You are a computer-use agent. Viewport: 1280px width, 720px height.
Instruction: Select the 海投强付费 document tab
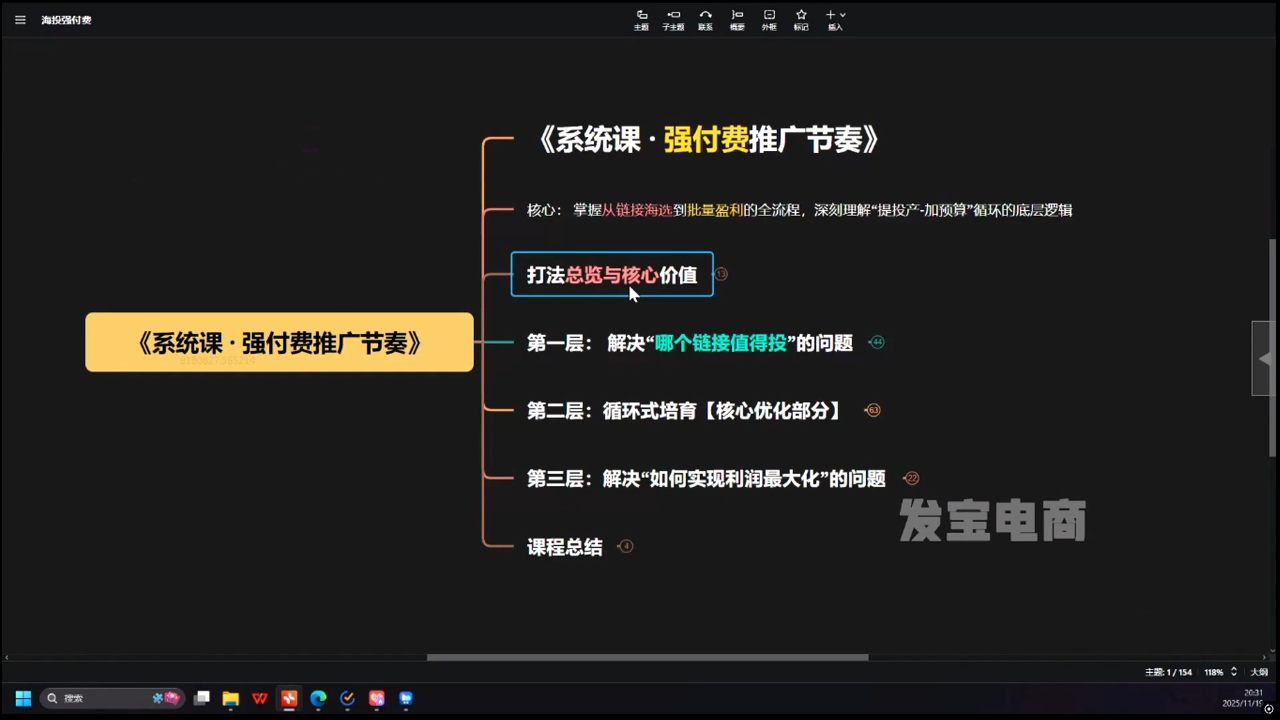[66, 19]
